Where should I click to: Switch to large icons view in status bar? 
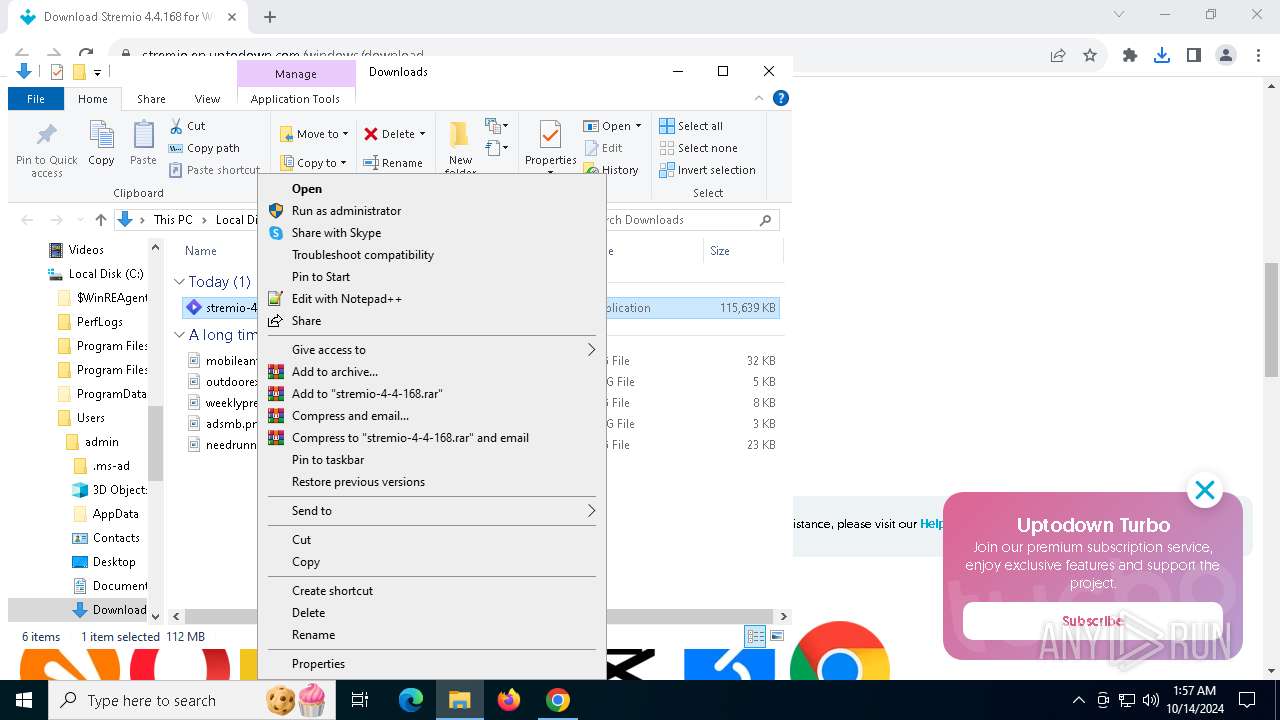tap(777, 637)
